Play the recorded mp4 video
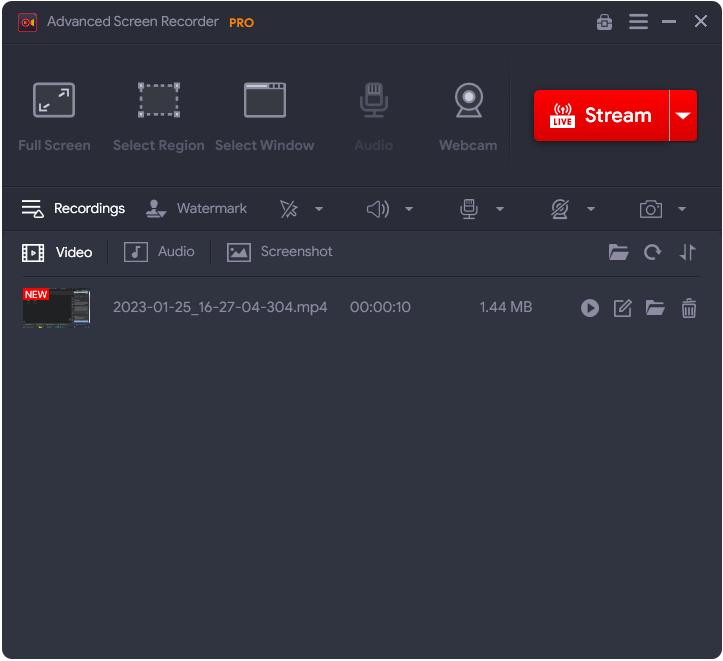 click(x=590, y=308)
